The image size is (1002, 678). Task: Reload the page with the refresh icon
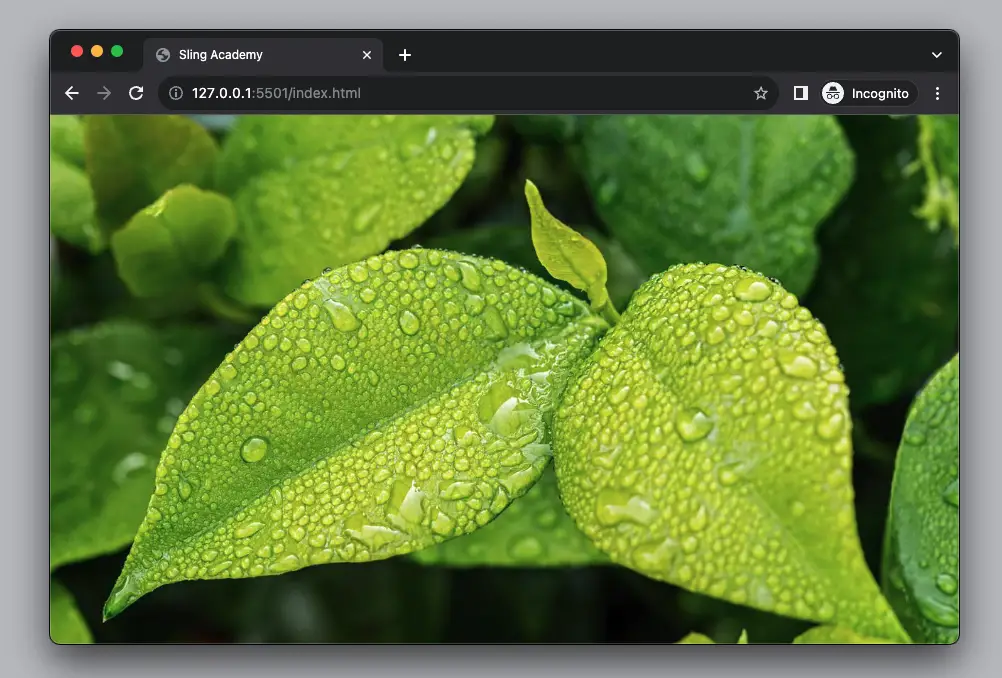136,93
